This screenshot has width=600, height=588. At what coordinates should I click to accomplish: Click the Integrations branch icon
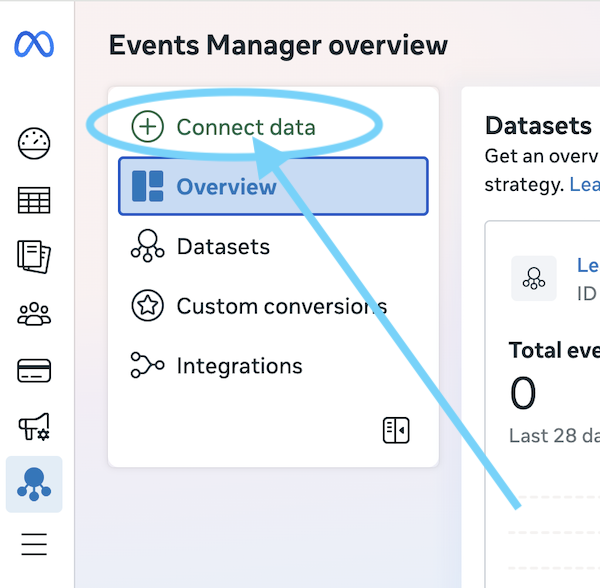point(148,365)
